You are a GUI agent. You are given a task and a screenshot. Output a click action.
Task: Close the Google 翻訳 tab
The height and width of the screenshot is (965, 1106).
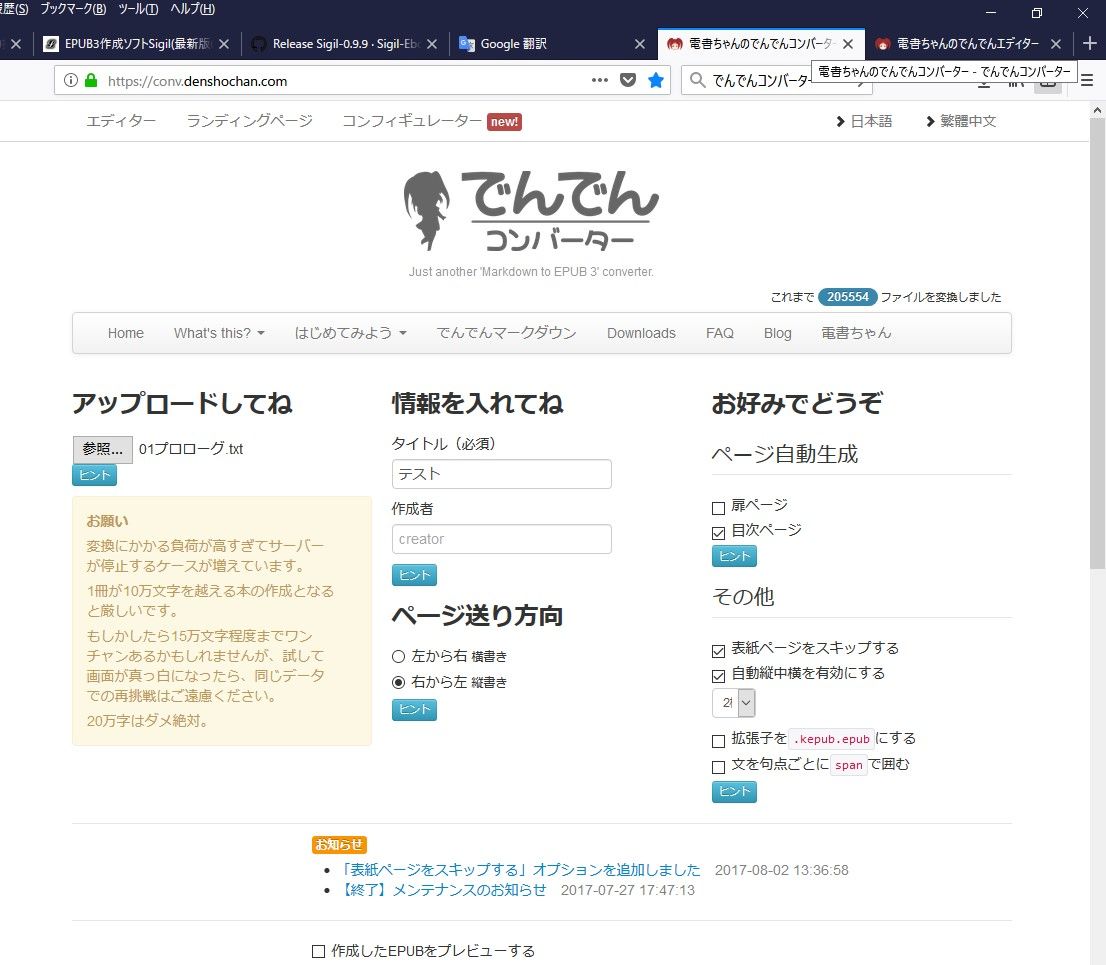[x=640, y=44]
